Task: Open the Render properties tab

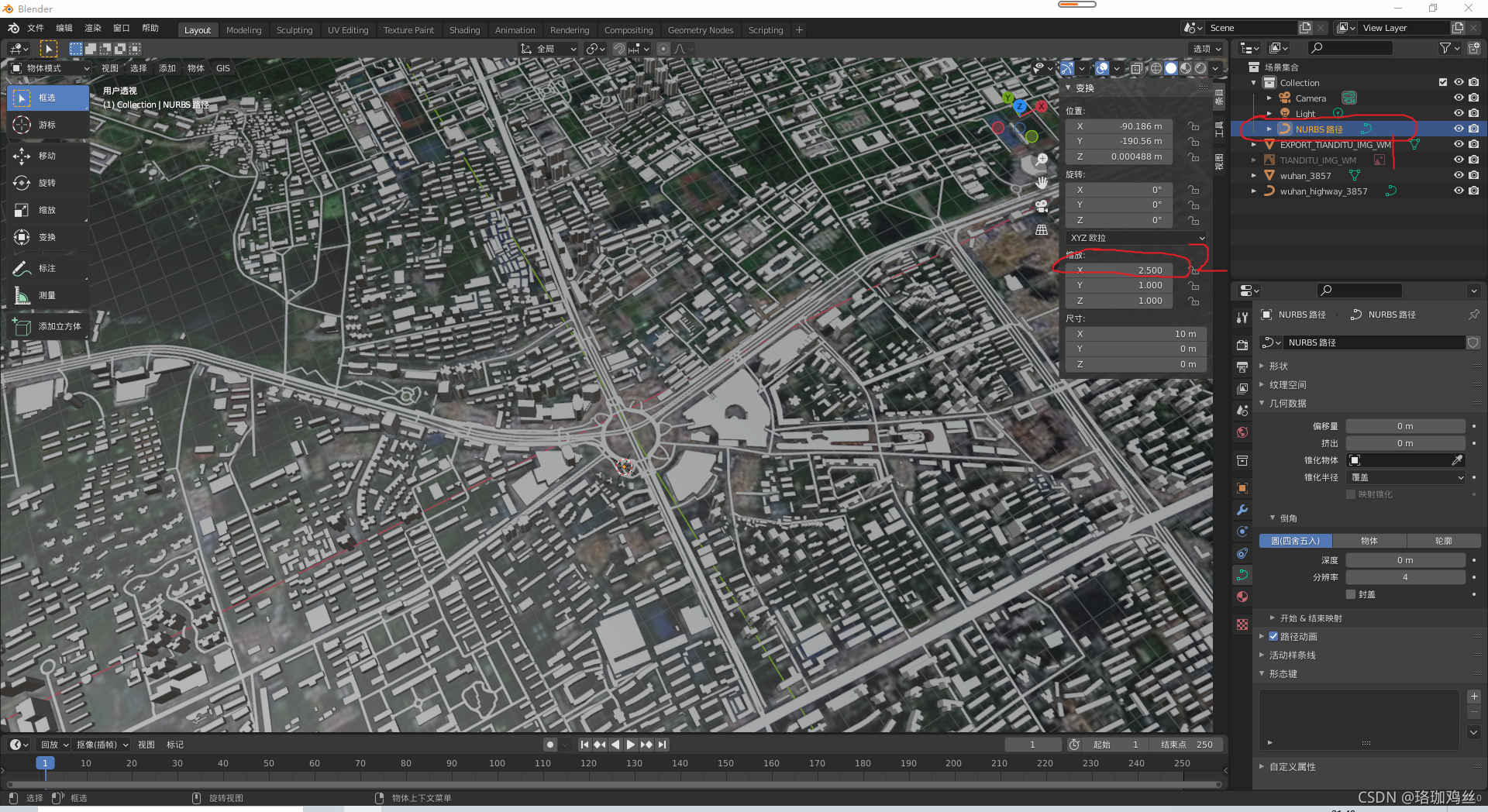Action: (x=1242, y=345)
